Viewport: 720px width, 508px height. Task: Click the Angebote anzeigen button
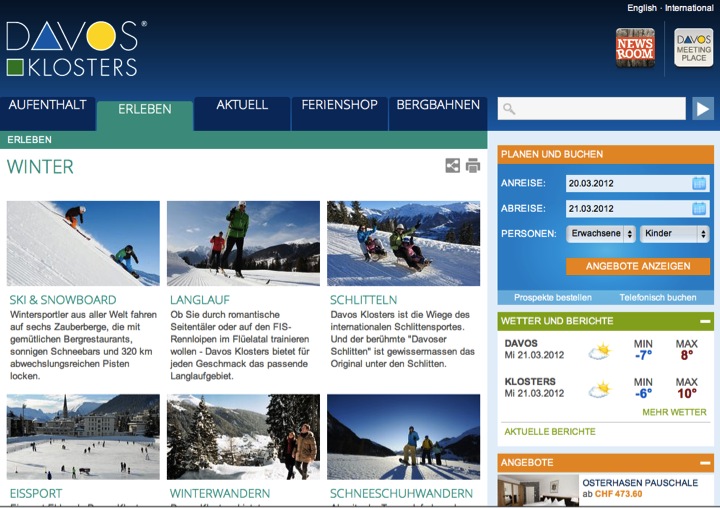pos(638,266)
